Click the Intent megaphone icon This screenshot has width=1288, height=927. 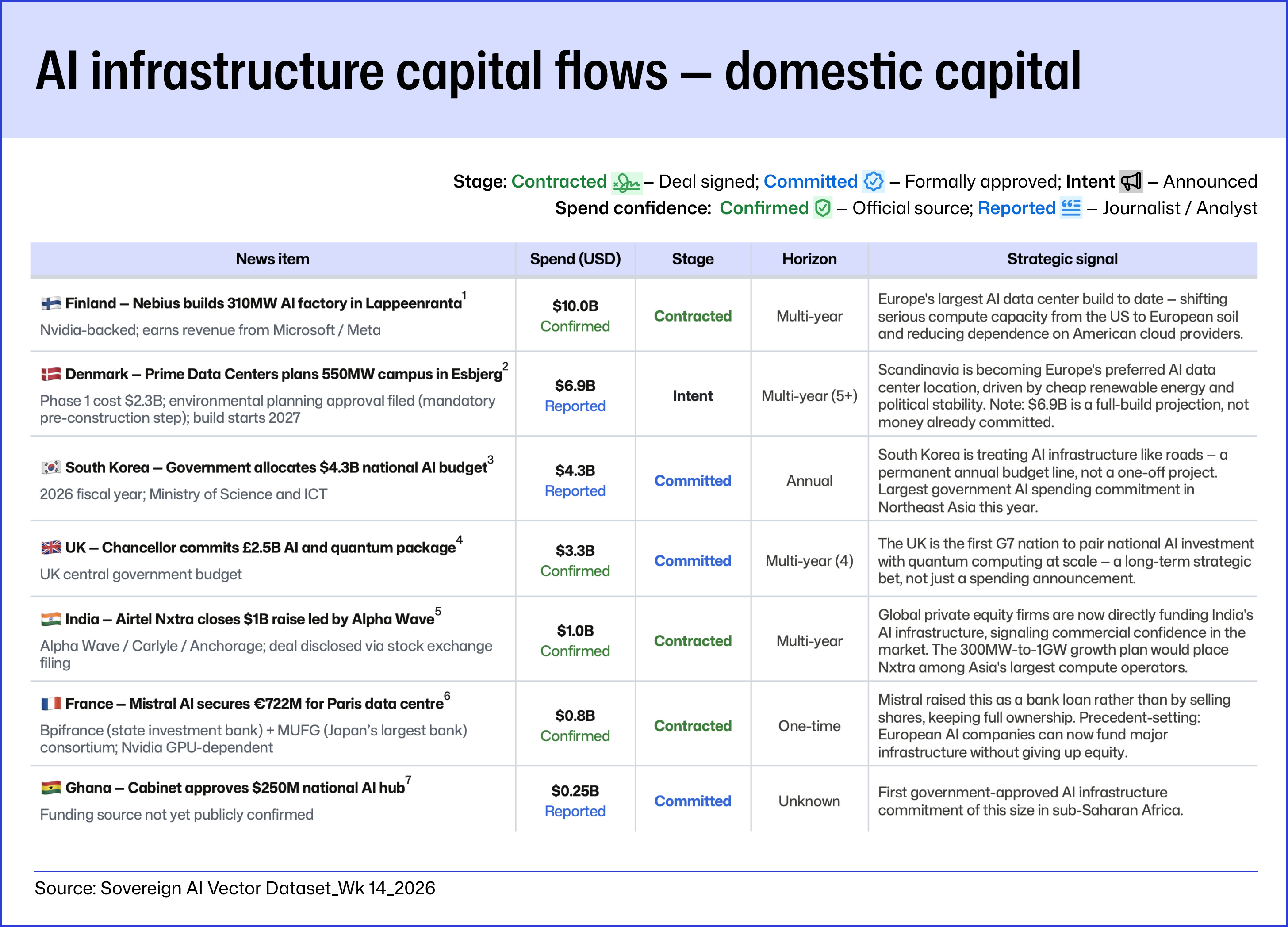(x=1131, y=182)
